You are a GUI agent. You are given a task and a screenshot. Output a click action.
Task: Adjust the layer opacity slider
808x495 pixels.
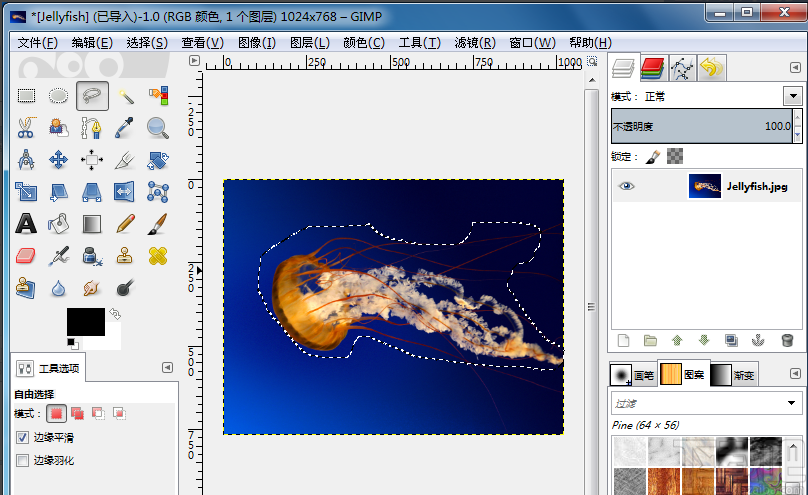point(702,126)
